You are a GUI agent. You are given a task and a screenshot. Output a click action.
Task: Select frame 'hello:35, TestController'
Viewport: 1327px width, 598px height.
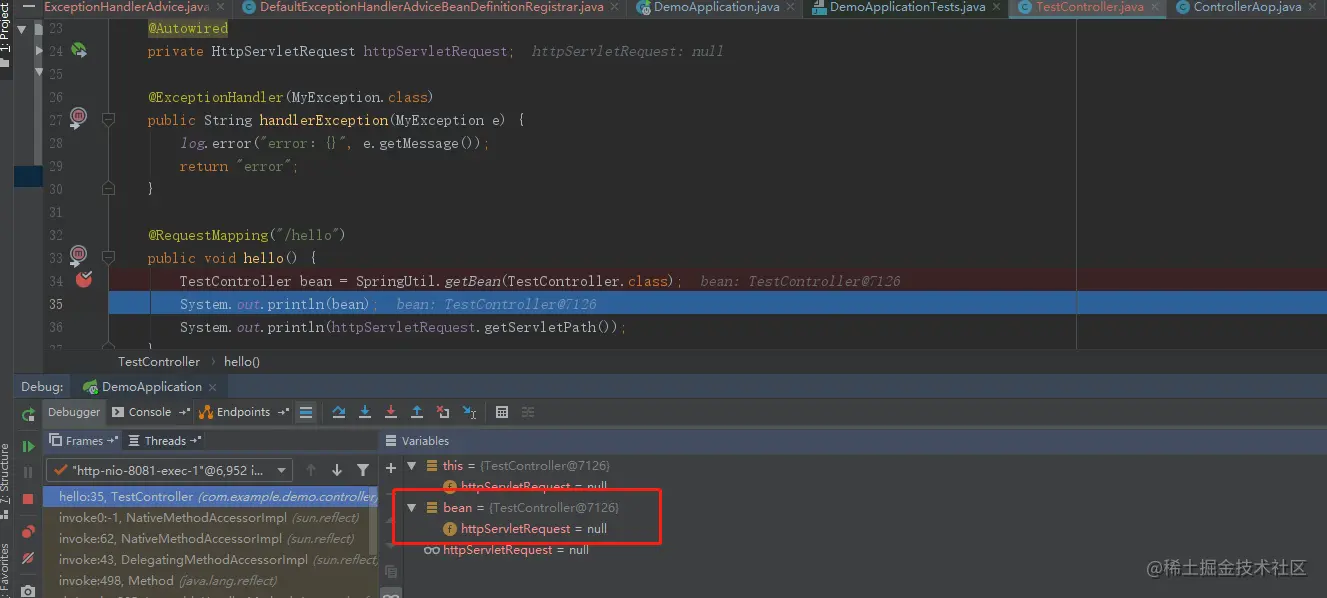coord(211,496)
